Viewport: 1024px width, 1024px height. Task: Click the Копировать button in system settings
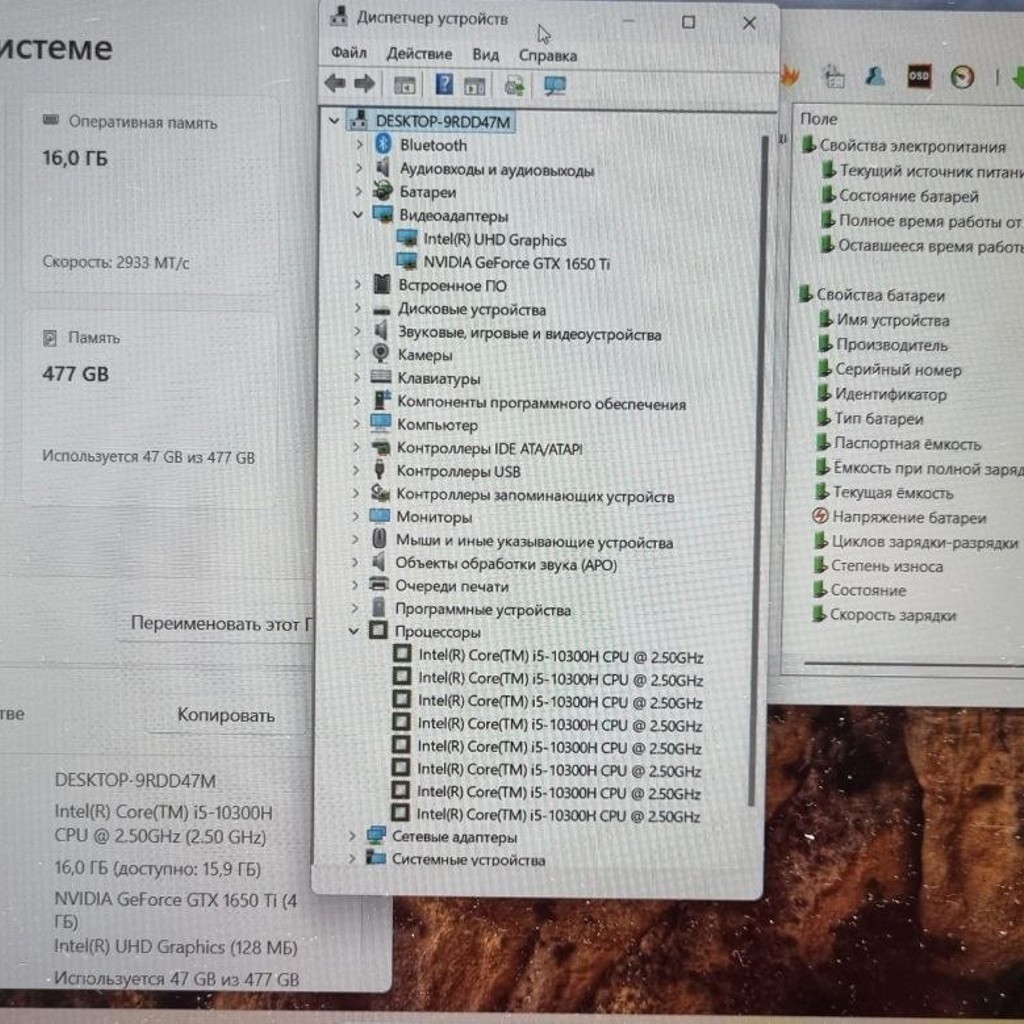click(x=225, y=715)
